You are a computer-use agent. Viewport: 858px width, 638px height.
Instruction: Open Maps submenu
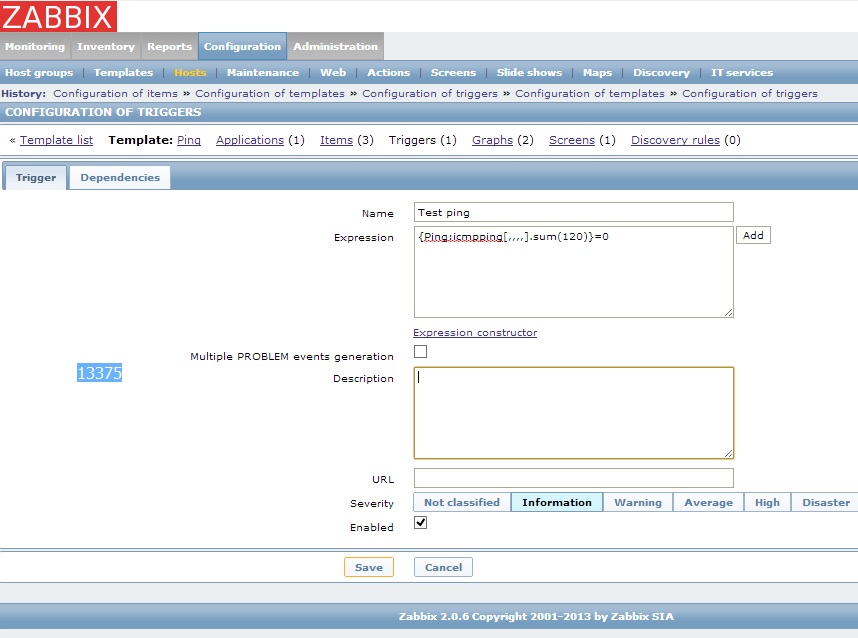point(597,72)
